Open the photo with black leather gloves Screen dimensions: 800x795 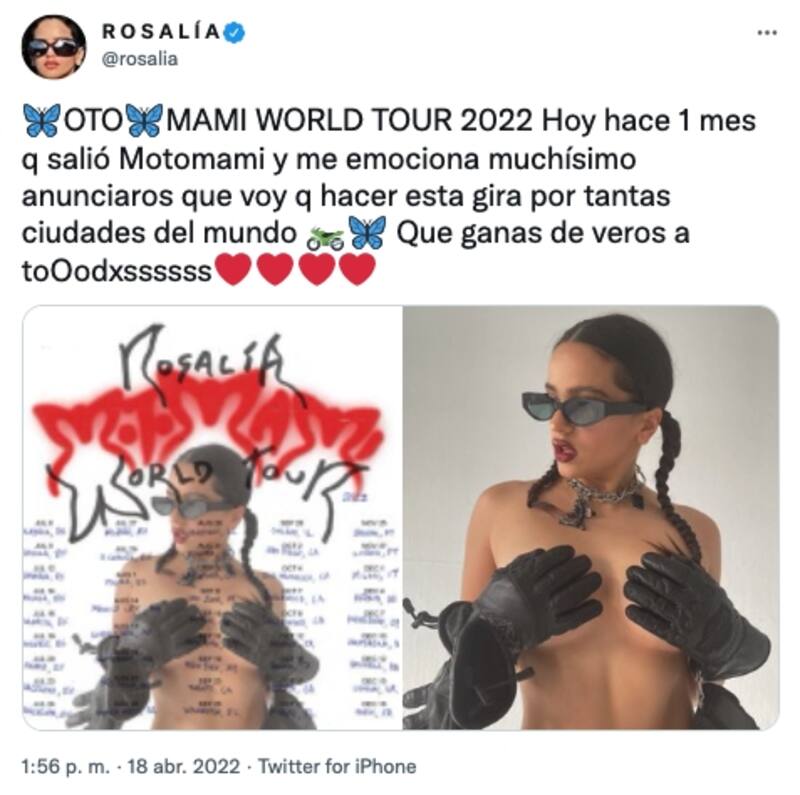pos(591,517)
